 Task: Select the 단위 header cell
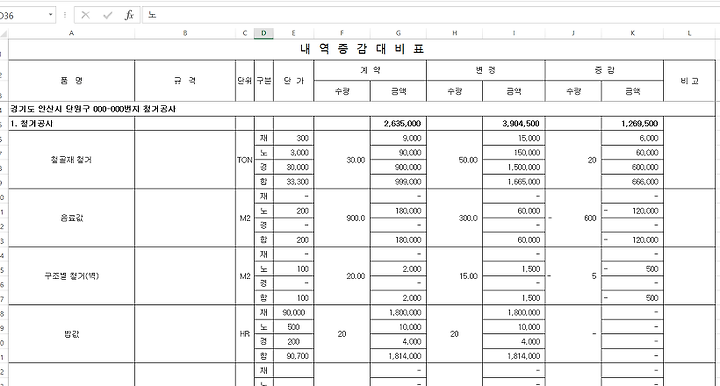pos(245,81)
